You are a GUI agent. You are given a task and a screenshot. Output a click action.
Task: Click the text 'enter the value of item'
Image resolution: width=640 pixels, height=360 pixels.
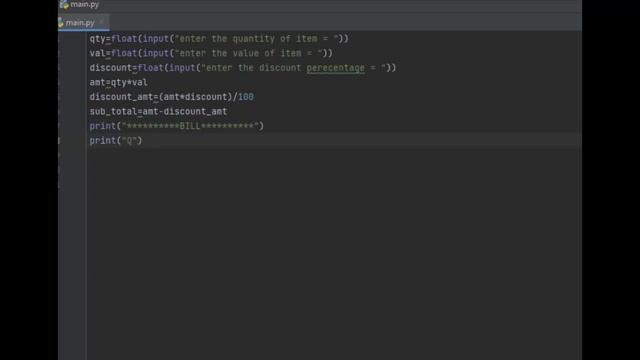tap(240, 53)
